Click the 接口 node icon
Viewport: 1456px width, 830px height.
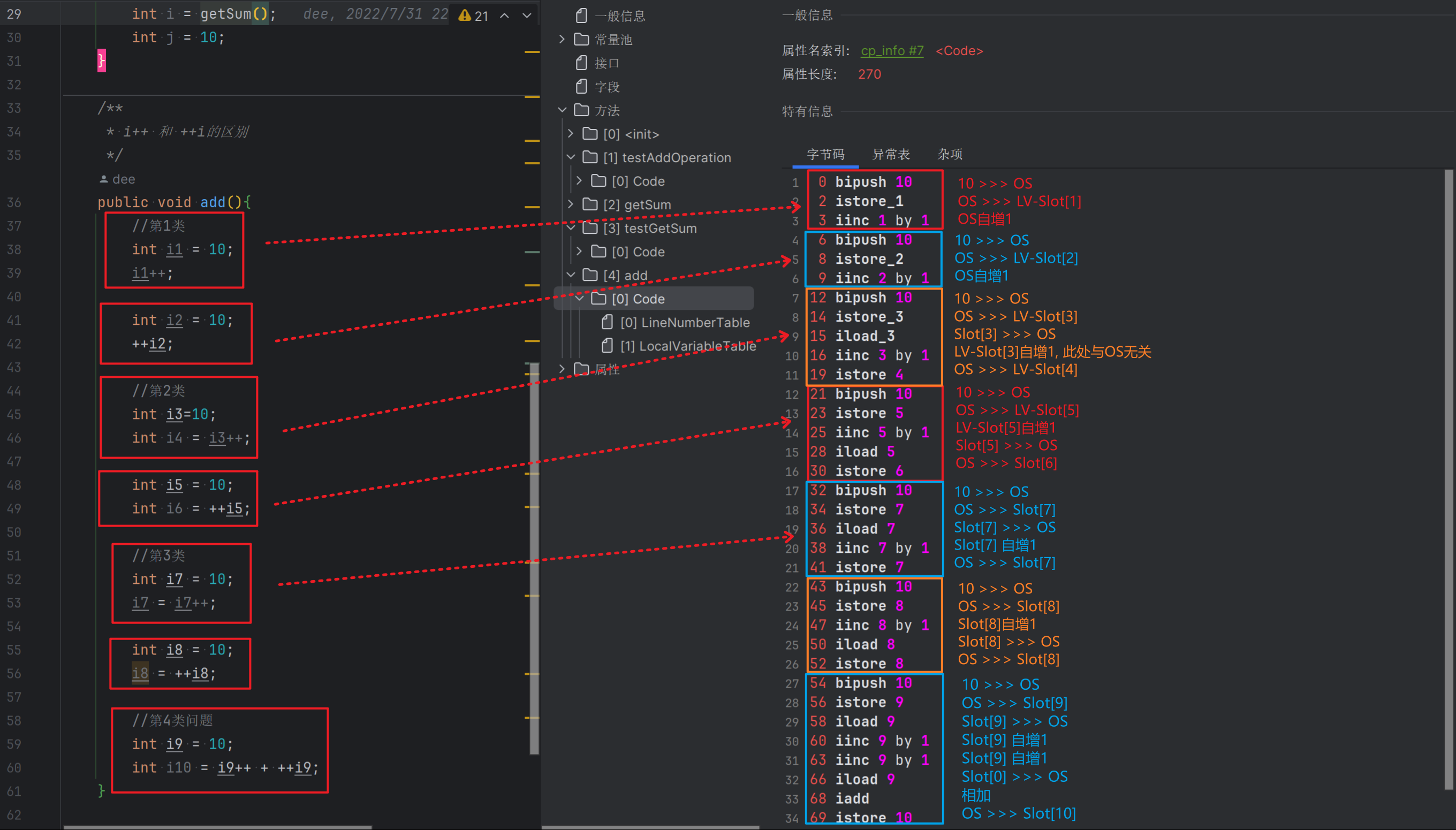click(x=582, y=63)
